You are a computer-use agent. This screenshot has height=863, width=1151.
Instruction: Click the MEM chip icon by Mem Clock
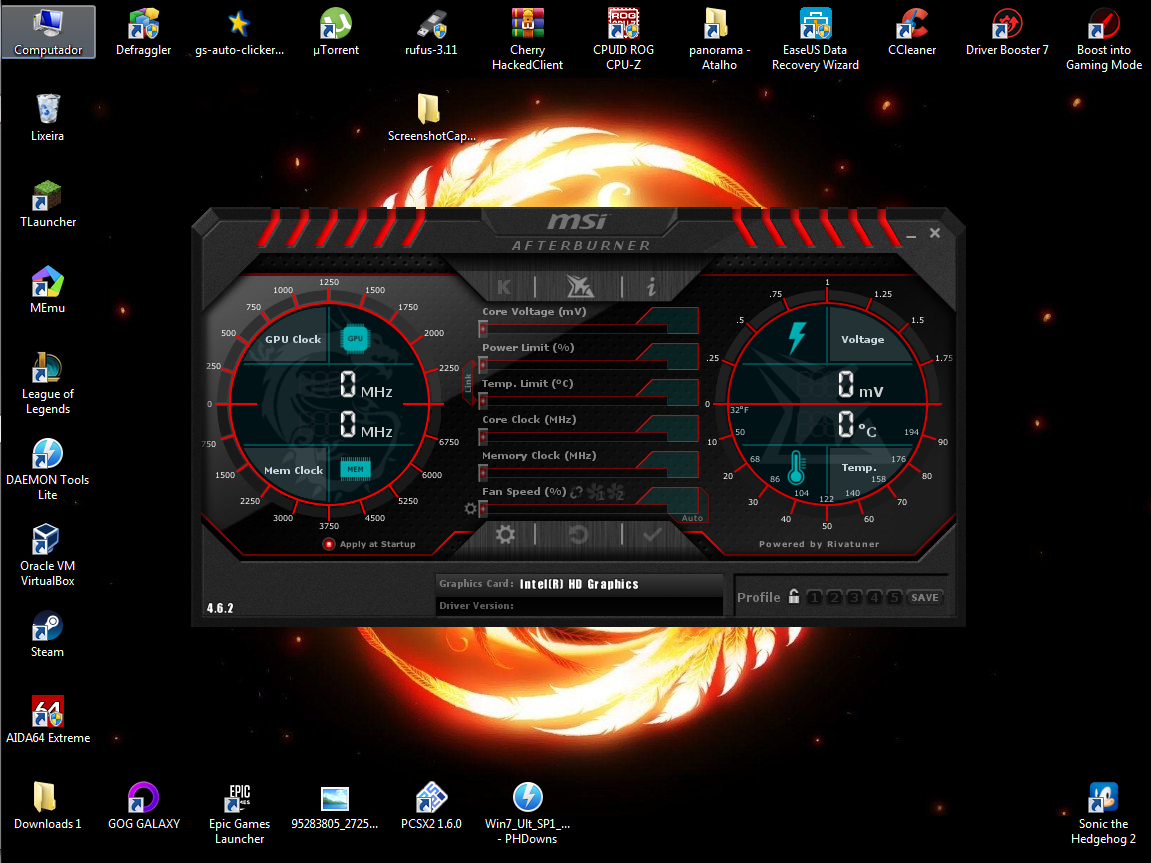(x=355, y=469)
